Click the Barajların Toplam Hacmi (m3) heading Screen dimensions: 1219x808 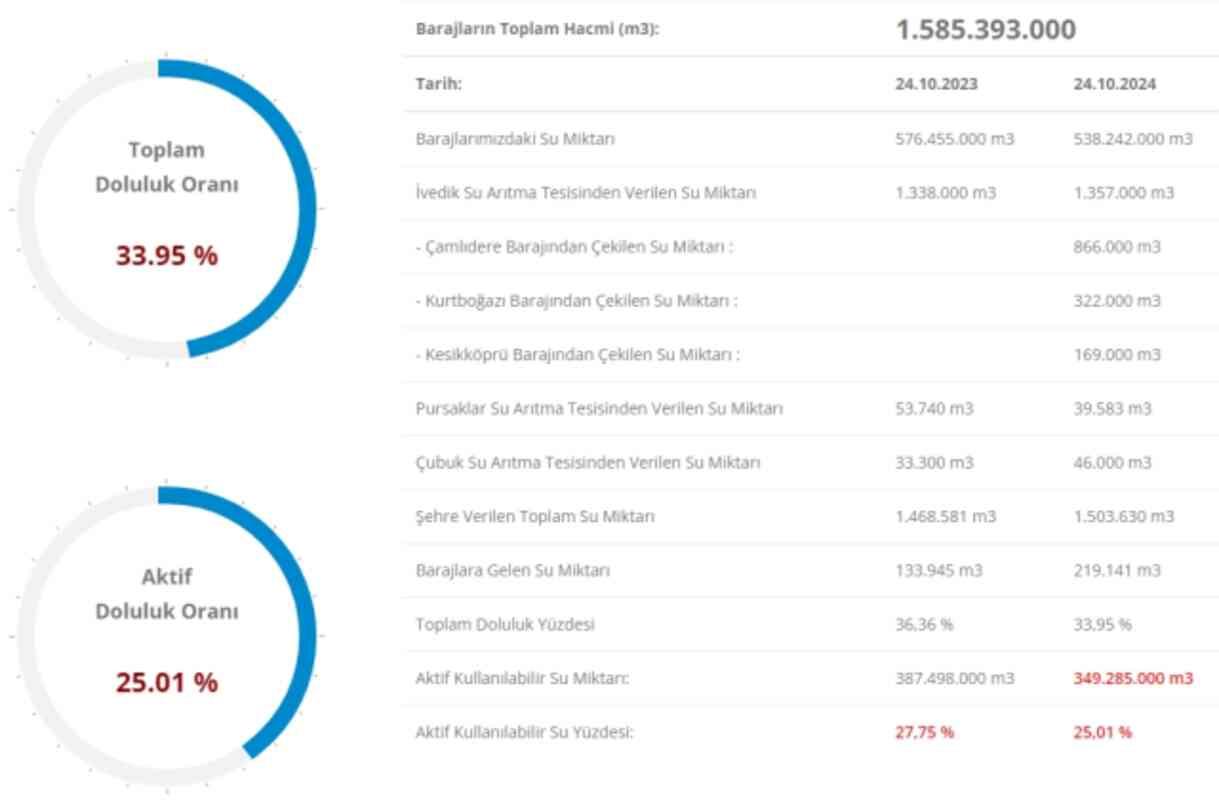537,29
